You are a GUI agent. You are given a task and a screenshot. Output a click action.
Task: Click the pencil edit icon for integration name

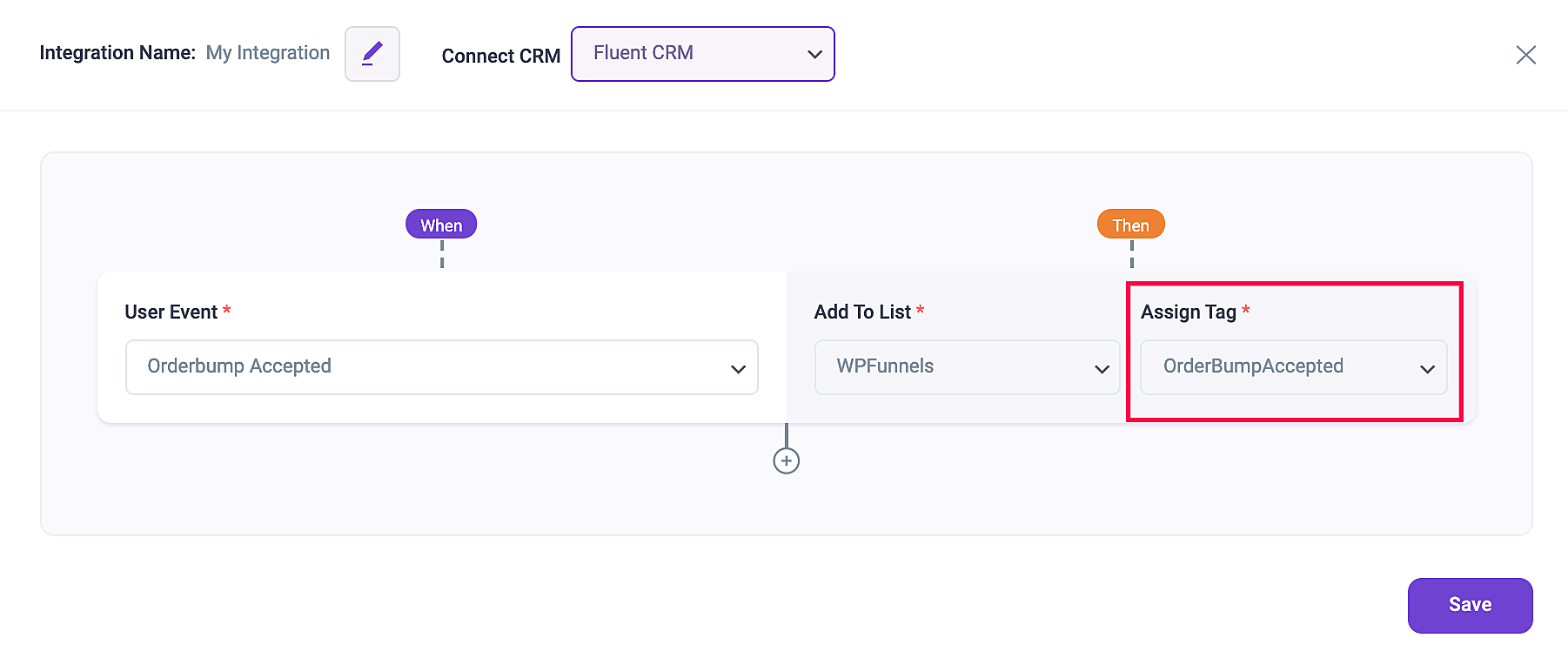[x=372, y=54]
